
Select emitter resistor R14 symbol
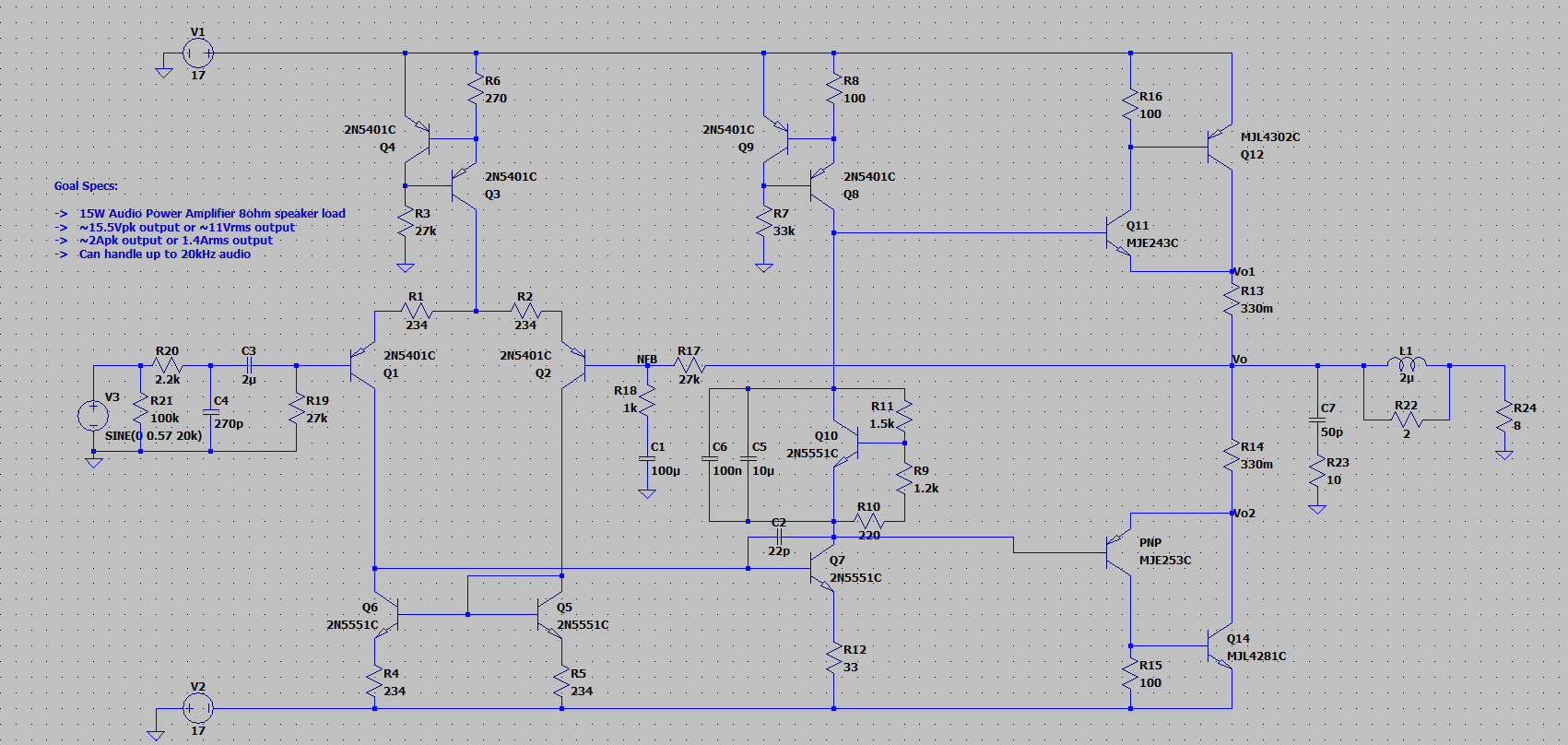[x=1232, y=455]
